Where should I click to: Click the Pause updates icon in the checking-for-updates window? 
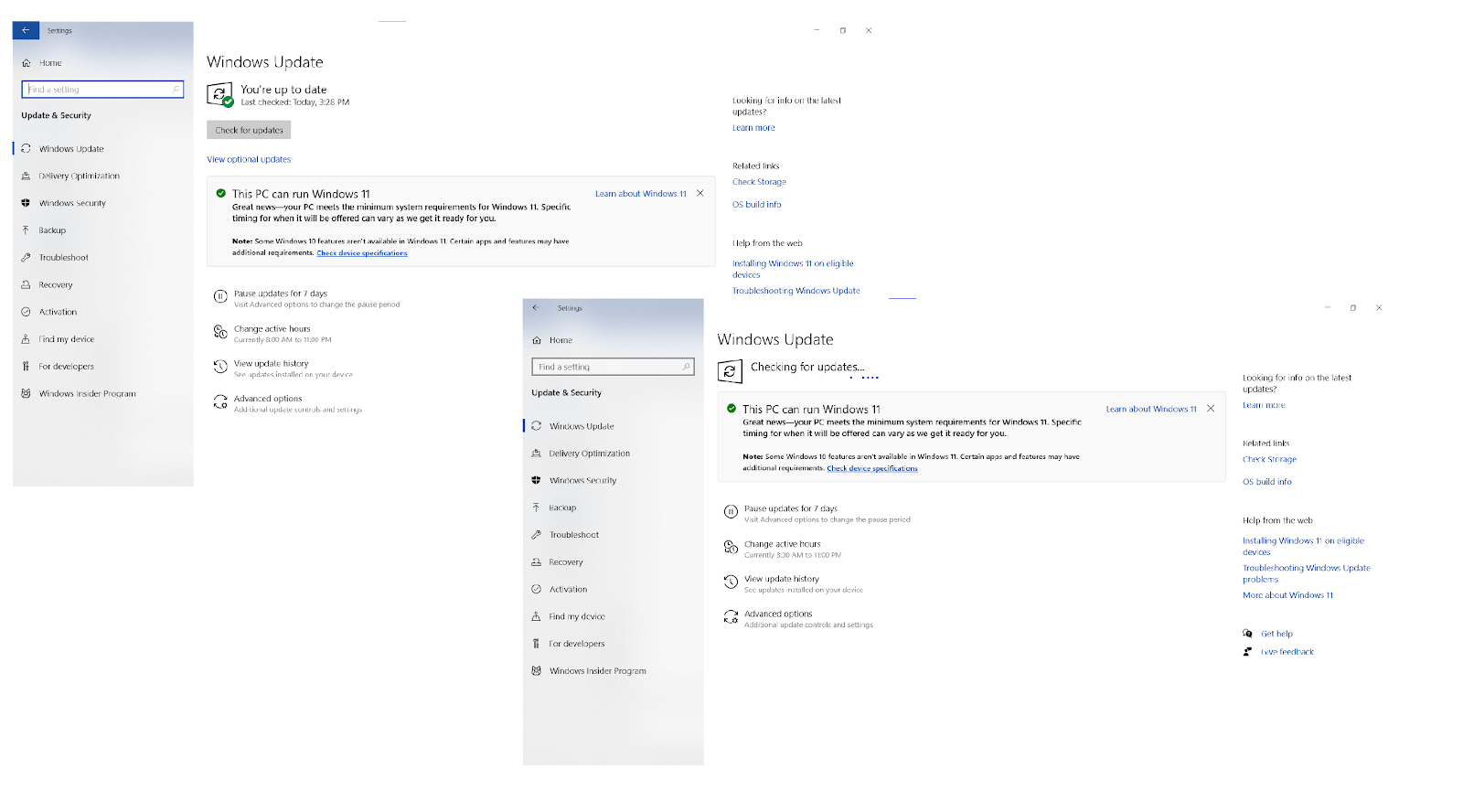coord(731,512)
